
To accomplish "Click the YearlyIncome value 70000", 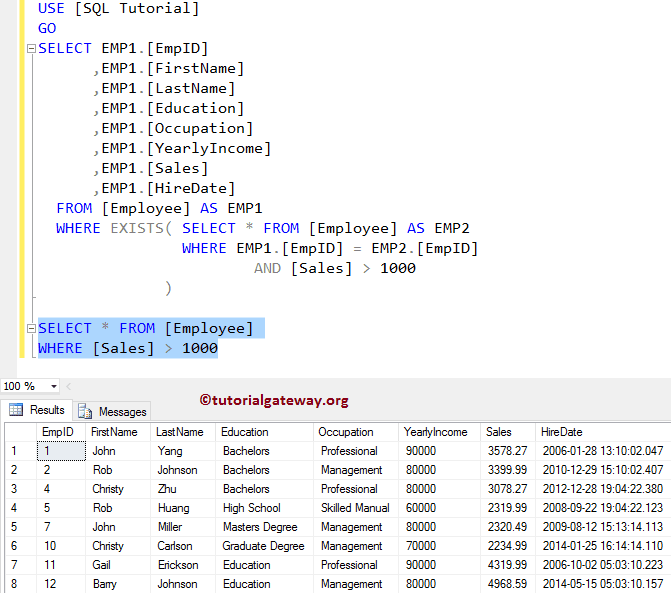I will pos(439,546).
